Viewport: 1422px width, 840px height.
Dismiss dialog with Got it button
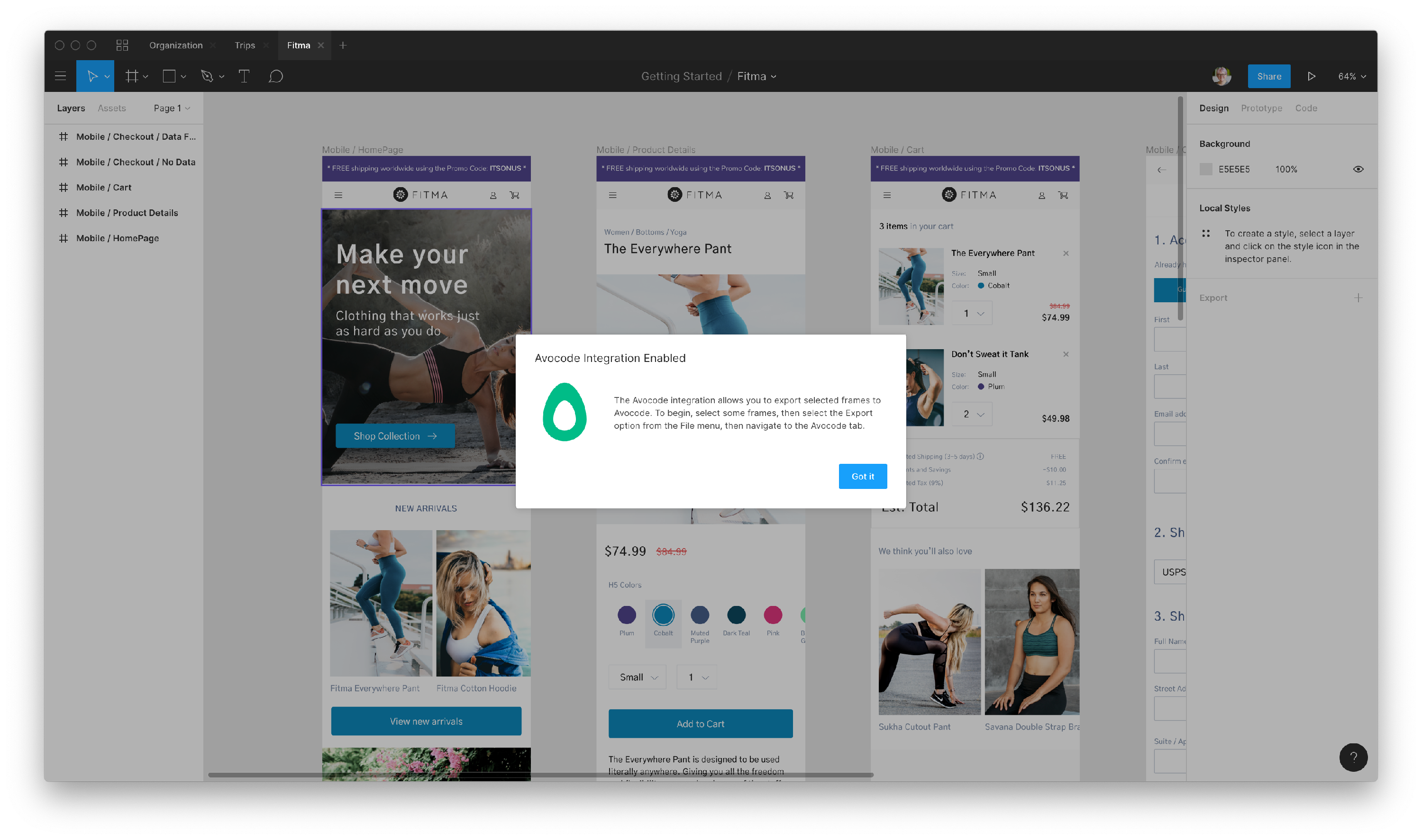pyautogui.click(x=863, y=477)
